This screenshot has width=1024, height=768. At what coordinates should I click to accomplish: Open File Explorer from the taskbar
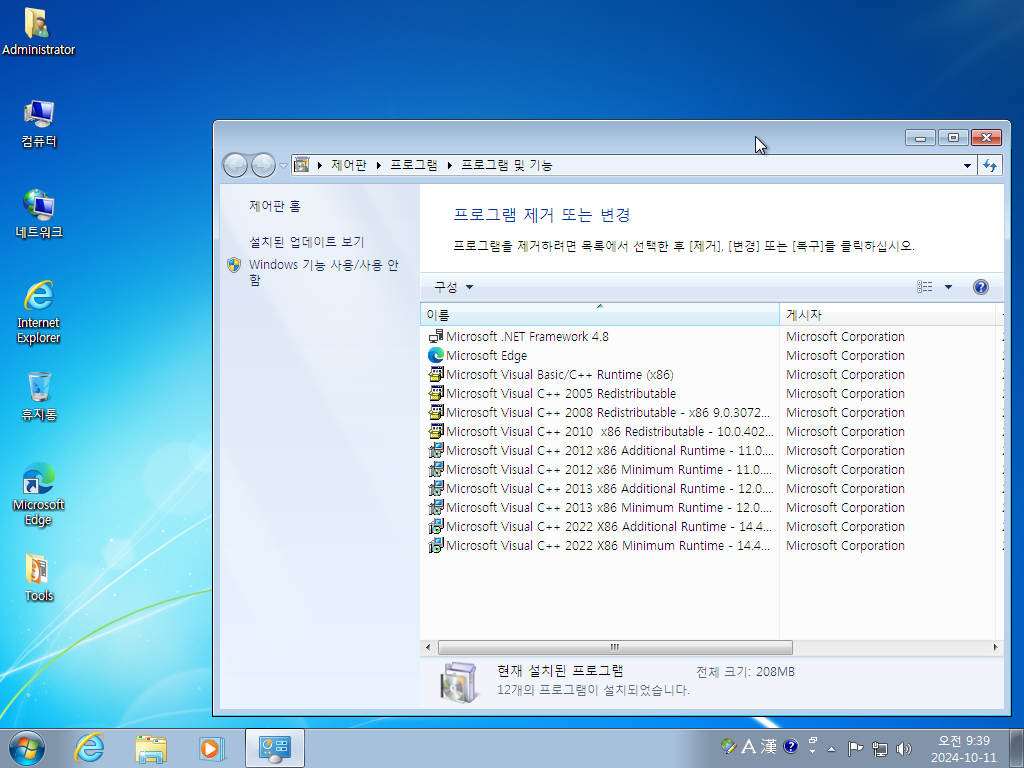point(150,748)
